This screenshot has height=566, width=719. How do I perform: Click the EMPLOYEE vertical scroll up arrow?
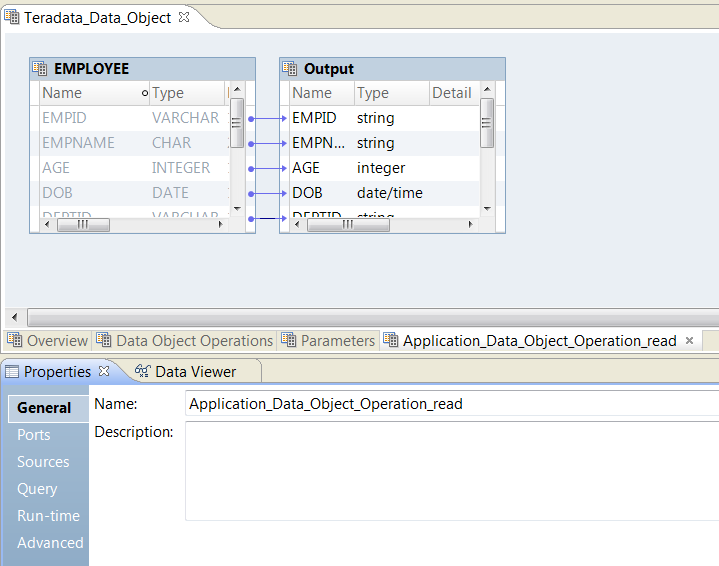(237, 89)
